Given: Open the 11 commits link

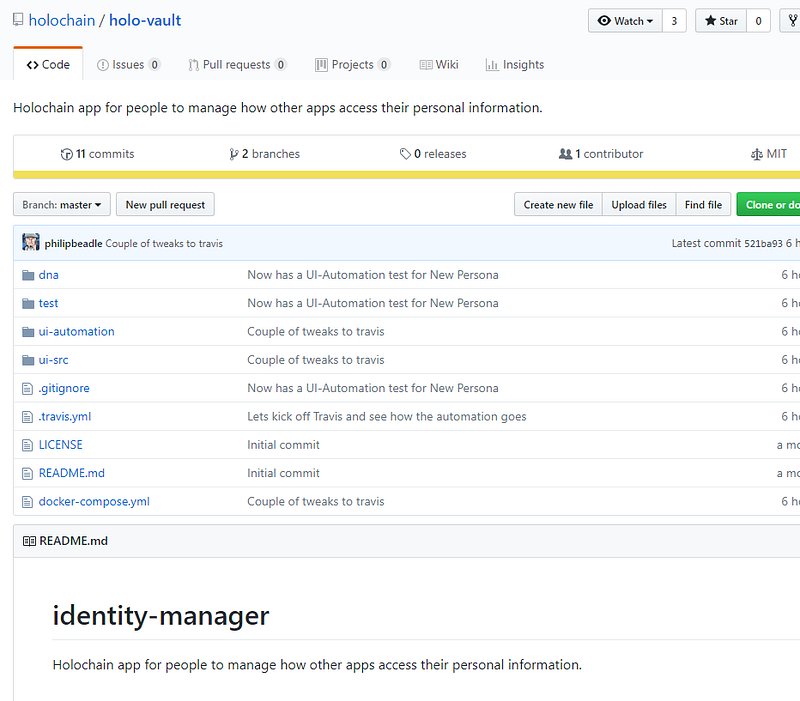Looking at the screenshot, I should pos(98,154).
